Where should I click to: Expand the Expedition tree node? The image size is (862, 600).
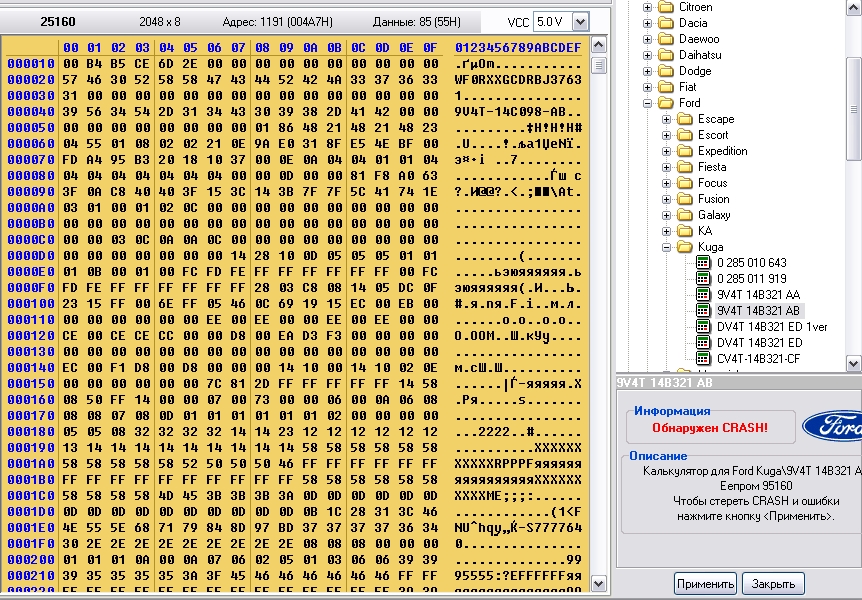pos(667,151)
